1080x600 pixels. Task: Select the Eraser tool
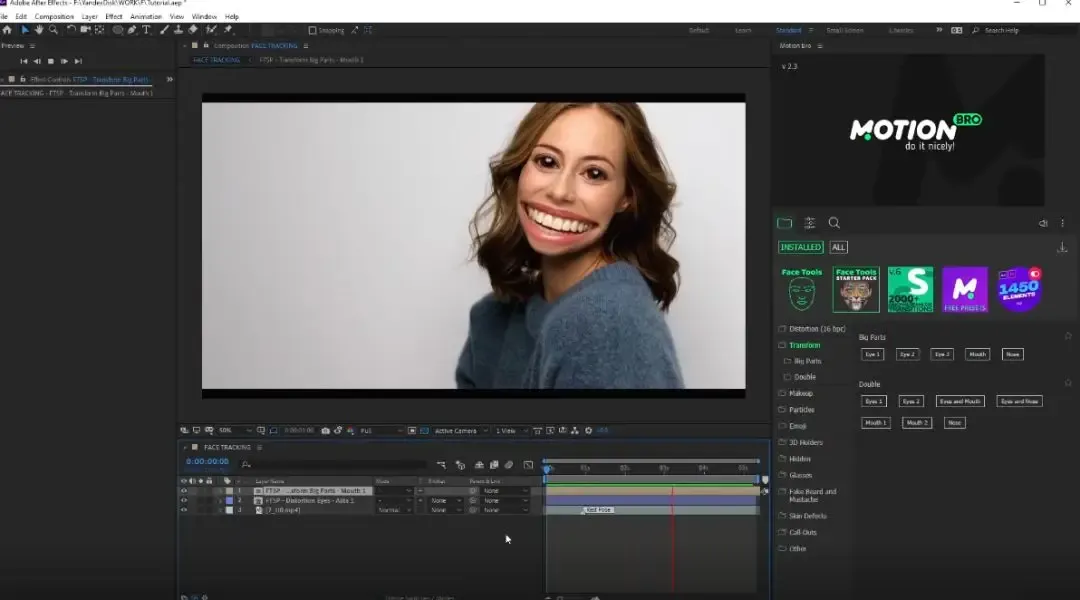pos(193,30)
